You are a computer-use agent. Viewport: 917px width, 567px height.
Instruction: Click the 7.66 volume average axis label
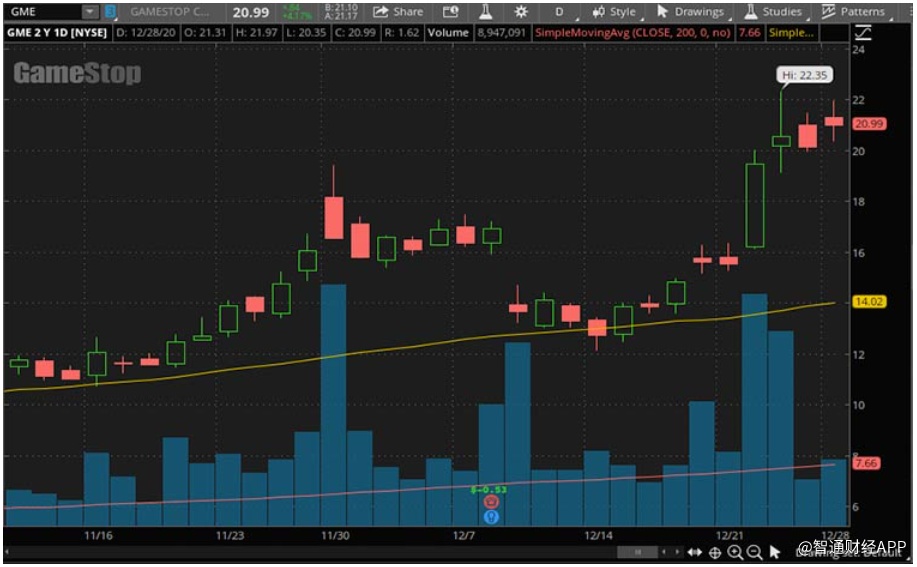click(866, 463)
